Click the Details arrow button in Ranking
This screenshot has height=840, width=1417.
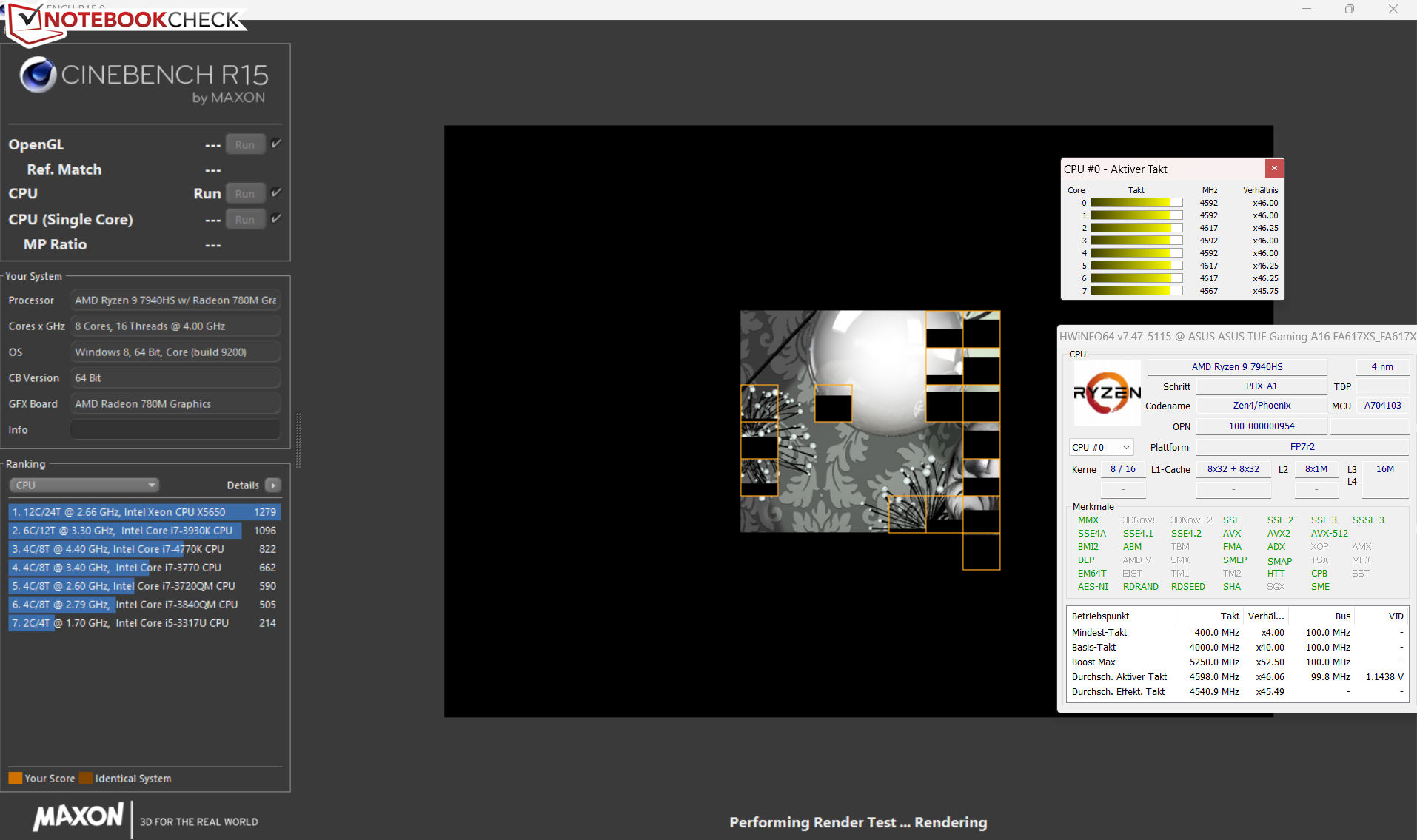pos(273,485)
